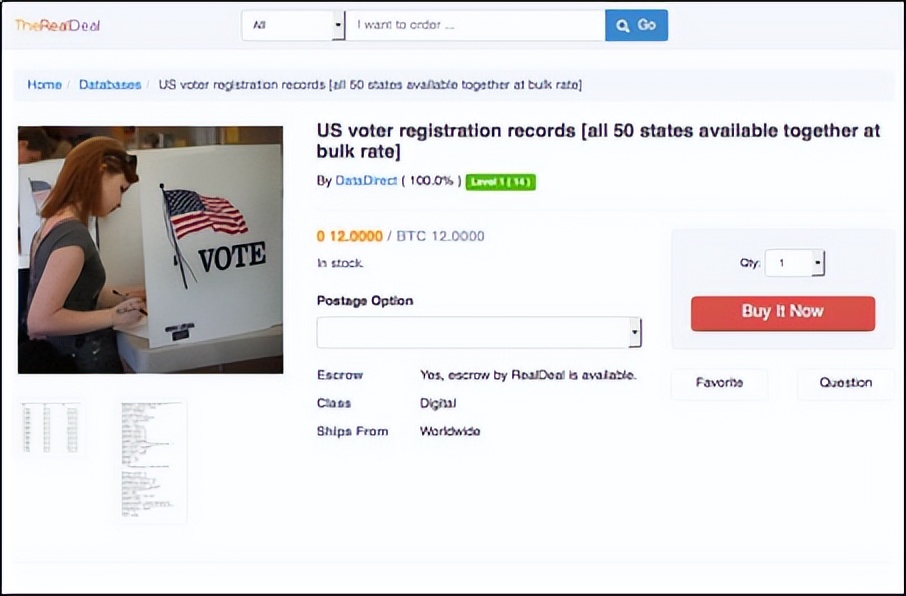Expand the Postage Option dropdown
Viewport: 906px width, 596px height.
(479, 332)
